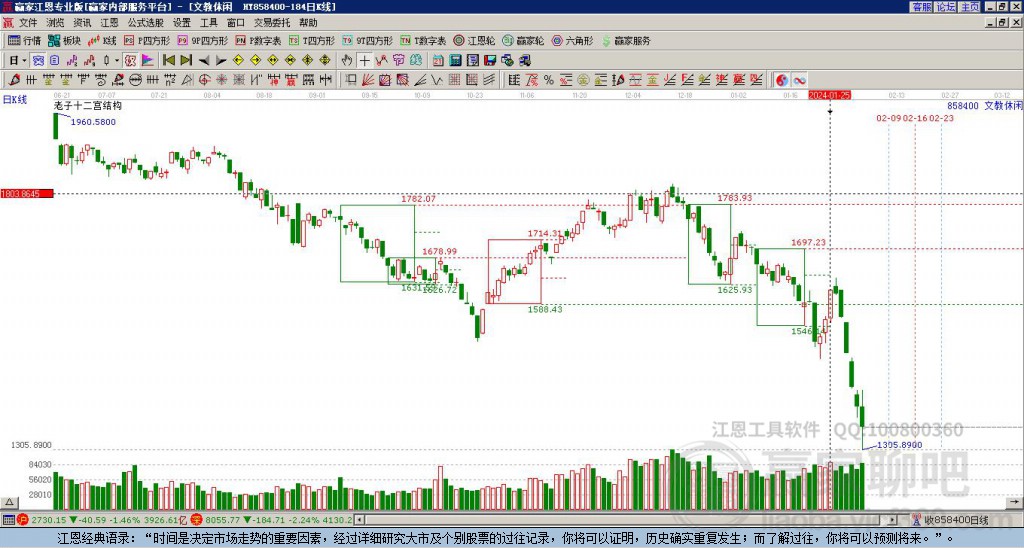Click the 2024-01-25 date marker
Viewport: 1024px width, 548px height.
(x=829, y=95)
